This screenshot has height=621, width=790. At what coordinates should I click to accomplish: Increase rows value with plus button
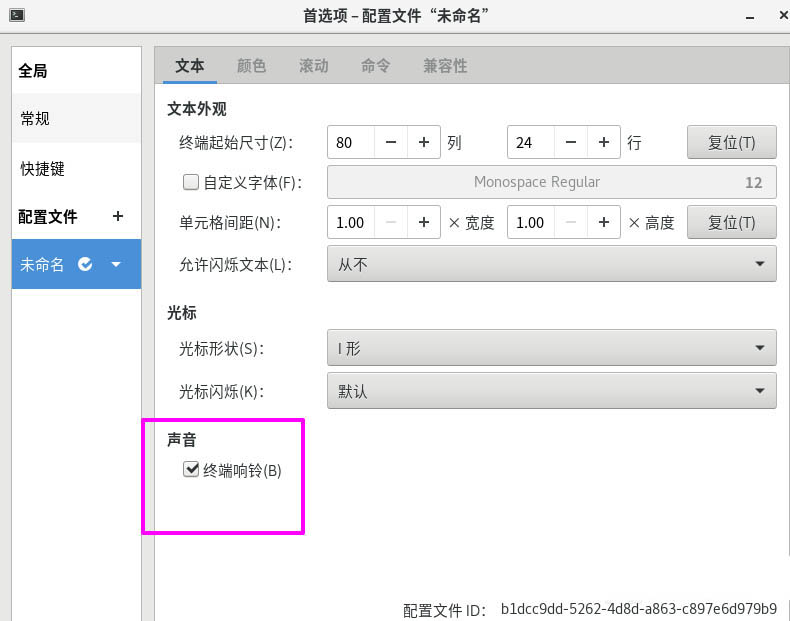tap(604, 142)
